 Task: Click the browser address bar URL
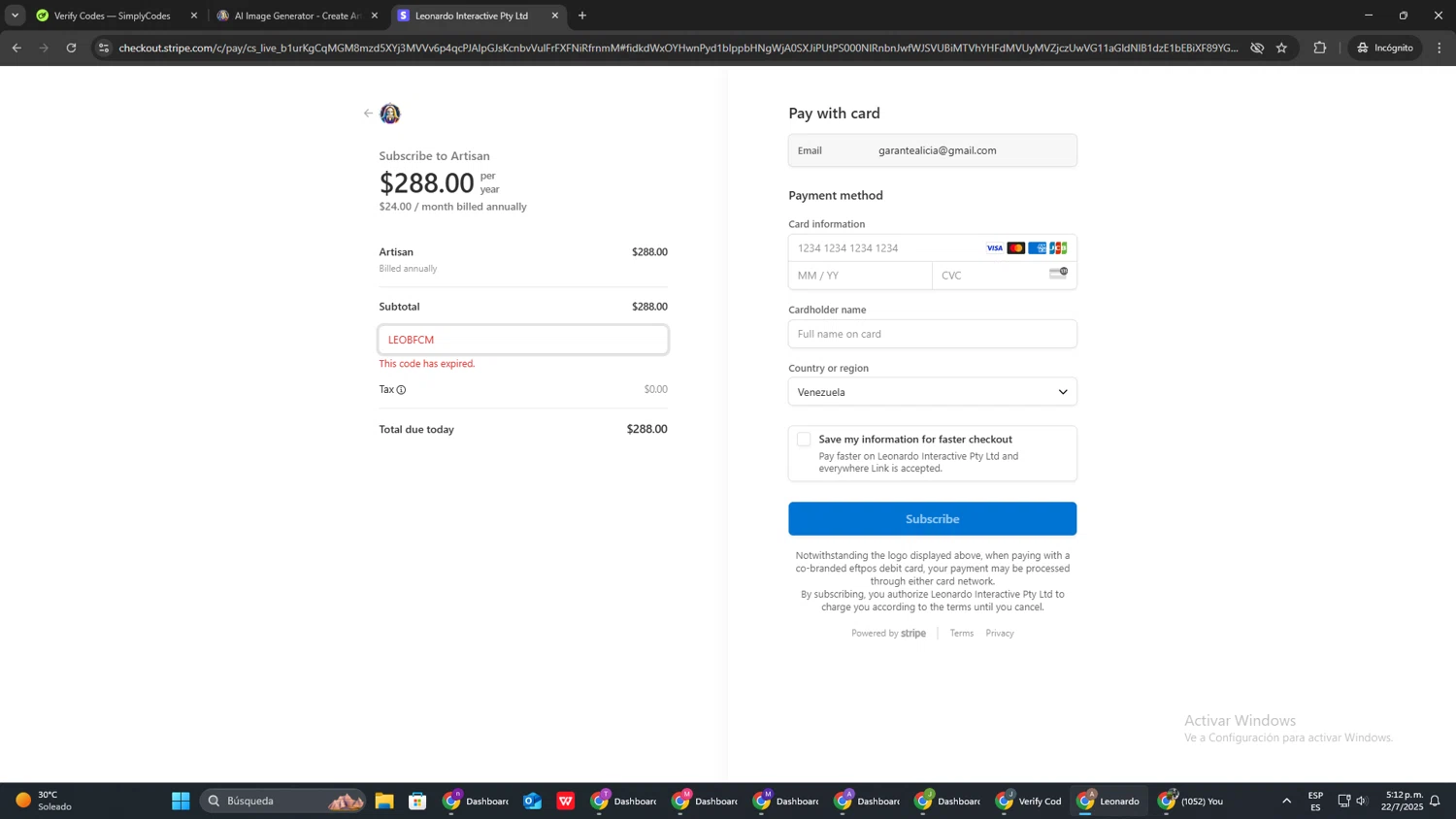click(x=678, y=48)
